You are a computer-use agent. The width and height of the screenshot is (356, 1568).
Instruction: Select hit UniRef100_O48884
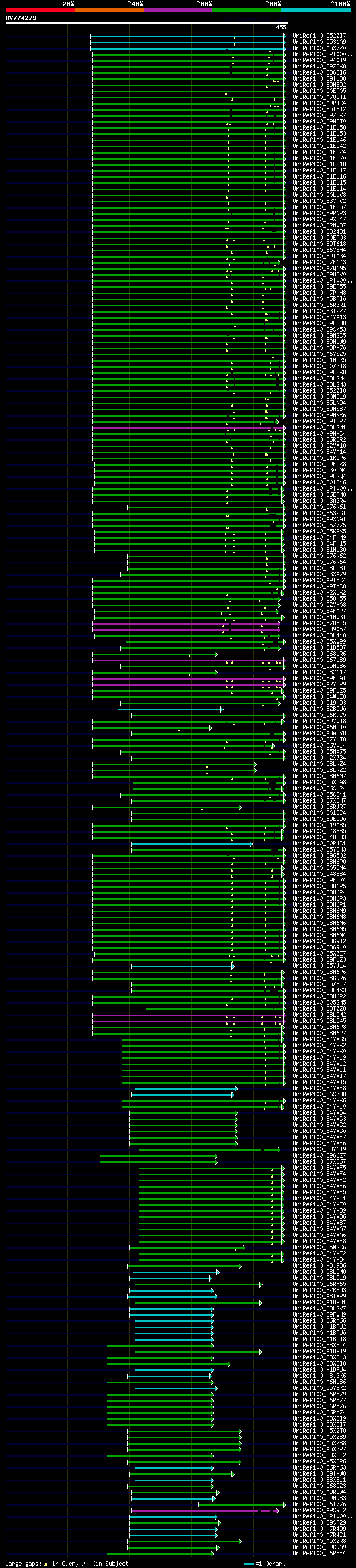(x=319, y=874)
